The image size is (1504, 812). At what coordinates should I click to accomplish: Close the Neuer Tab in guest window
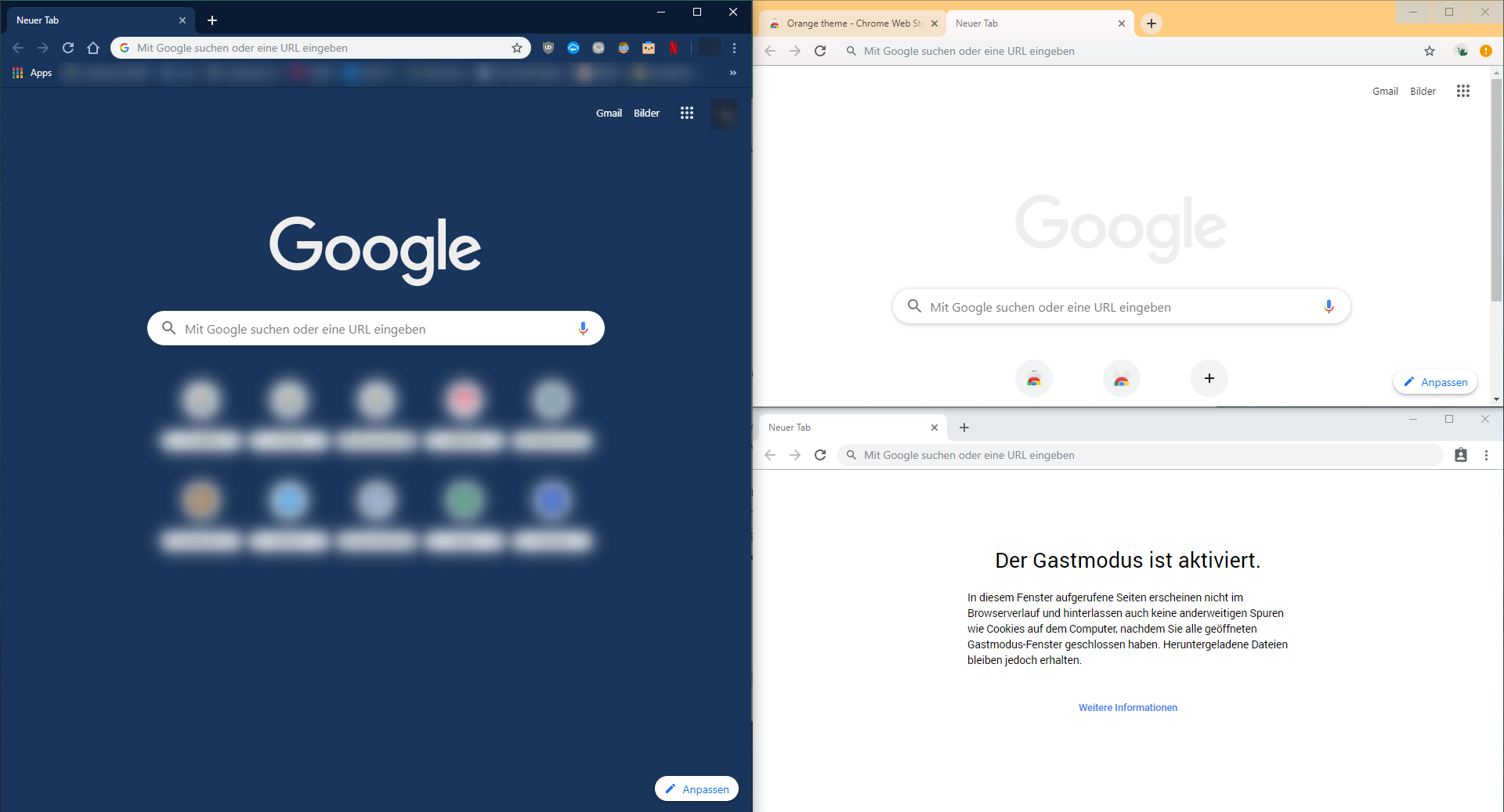click(935, 428)
